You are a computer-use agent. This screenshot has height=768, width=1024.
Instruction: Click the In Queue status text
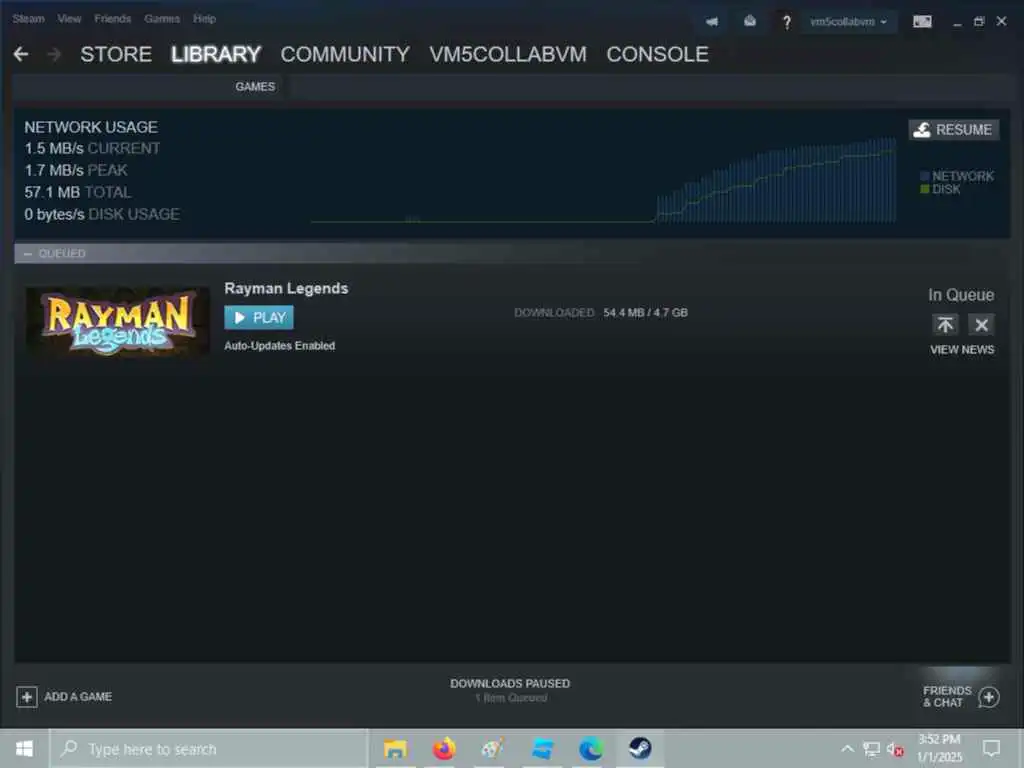pos(961,295)
